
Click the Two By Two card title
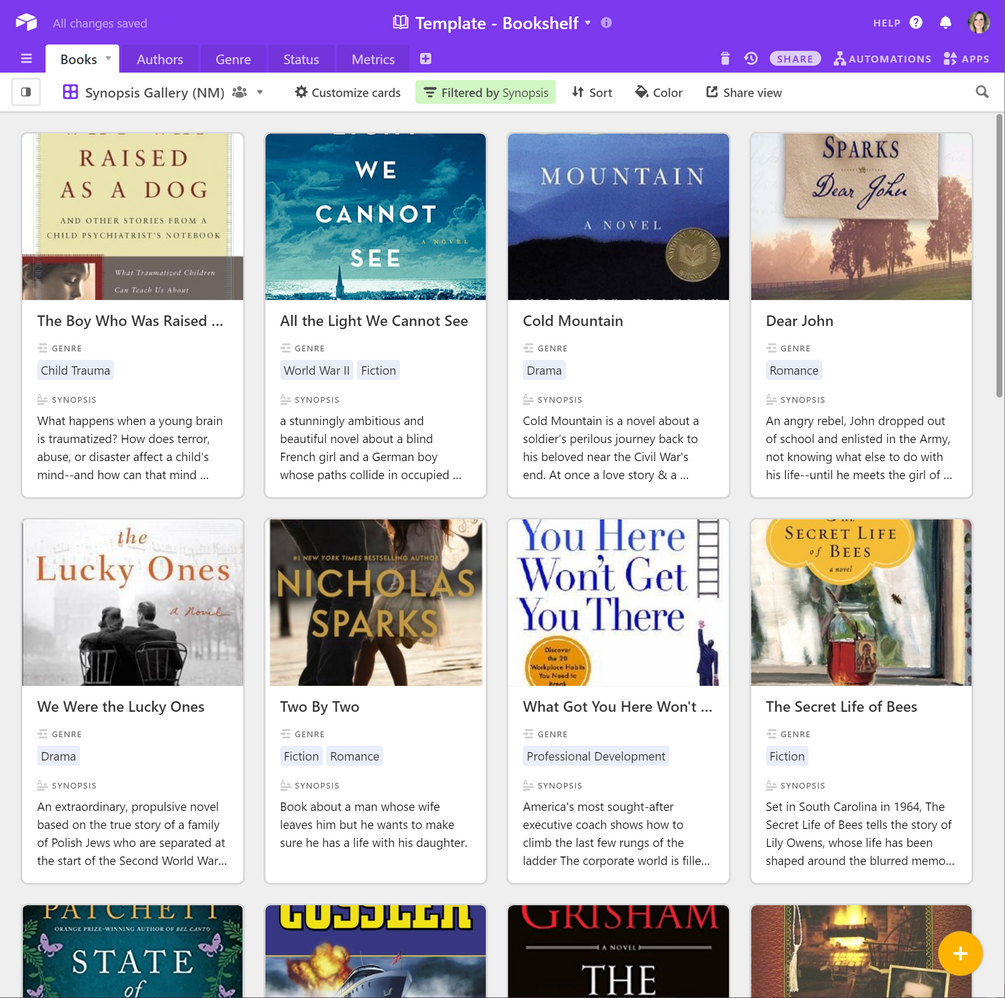tap(319, 706)
